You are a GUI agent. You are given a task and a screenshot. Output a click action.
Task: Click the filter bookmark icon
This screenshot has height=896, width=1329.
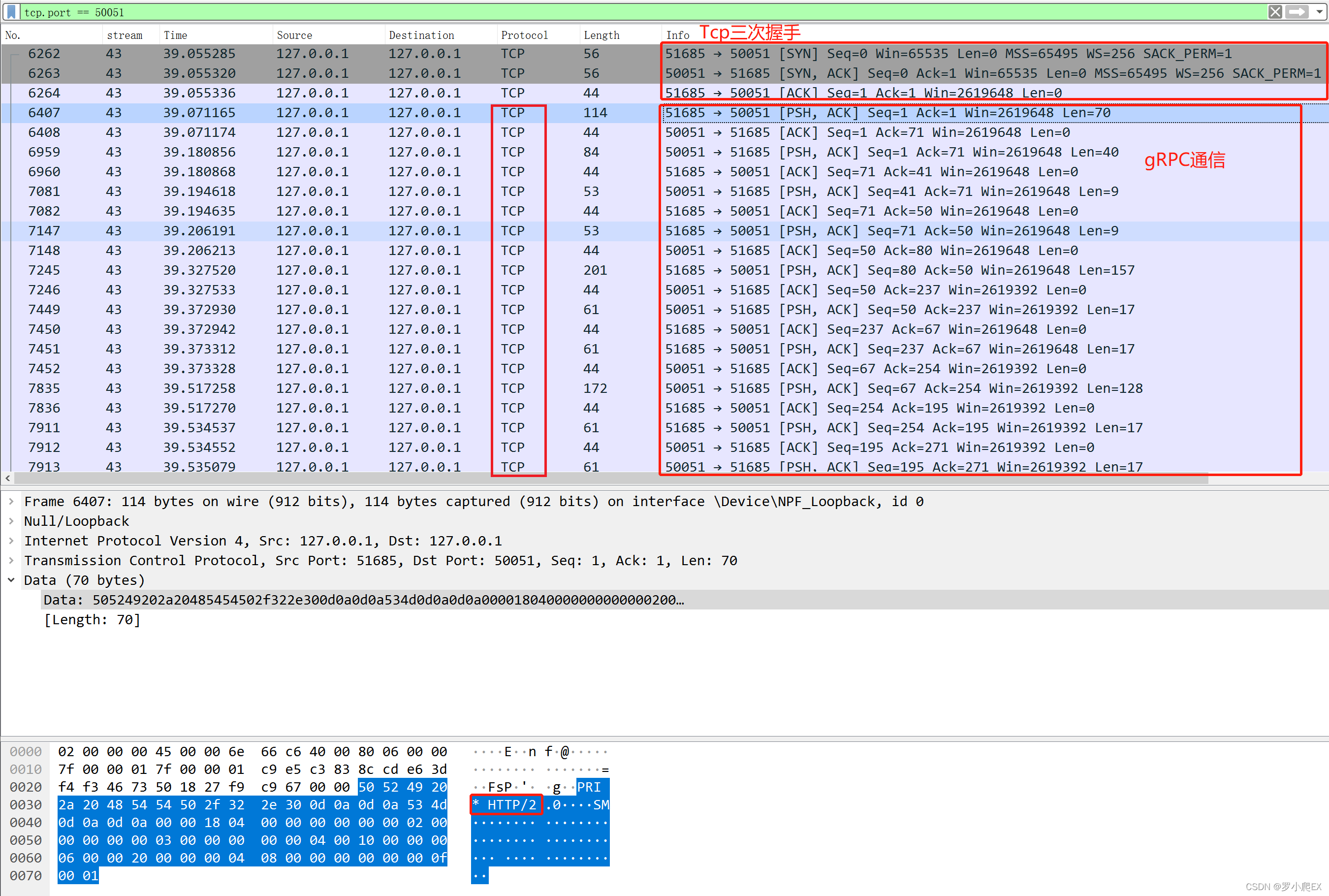11,12
